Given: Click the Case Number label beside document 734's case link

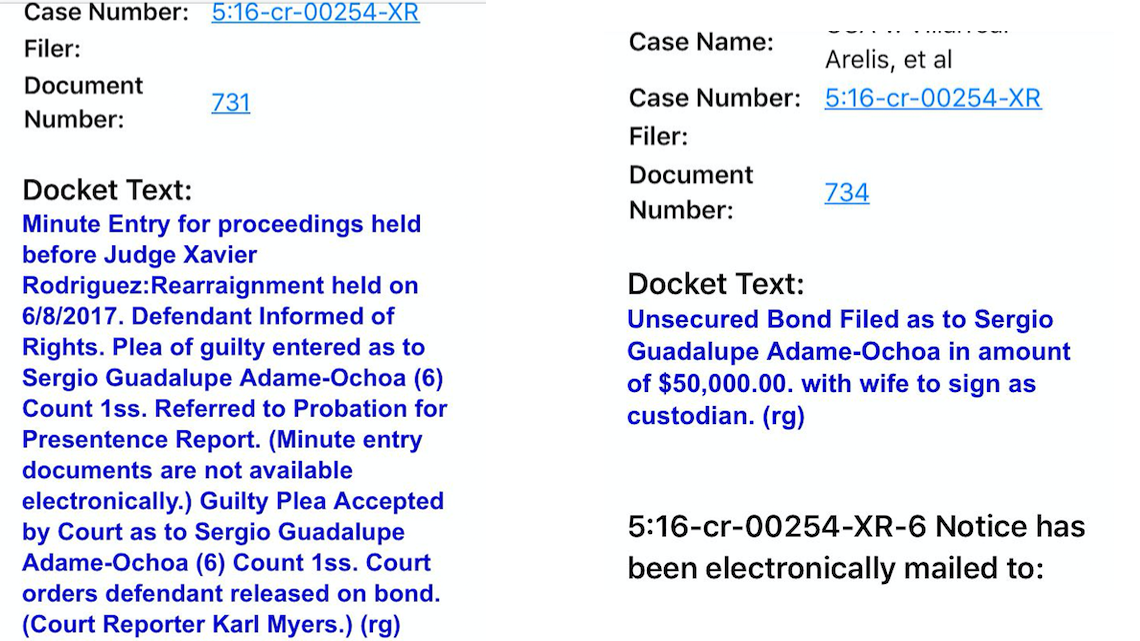Looking at the screenshot, I should [x=714, y=98].
